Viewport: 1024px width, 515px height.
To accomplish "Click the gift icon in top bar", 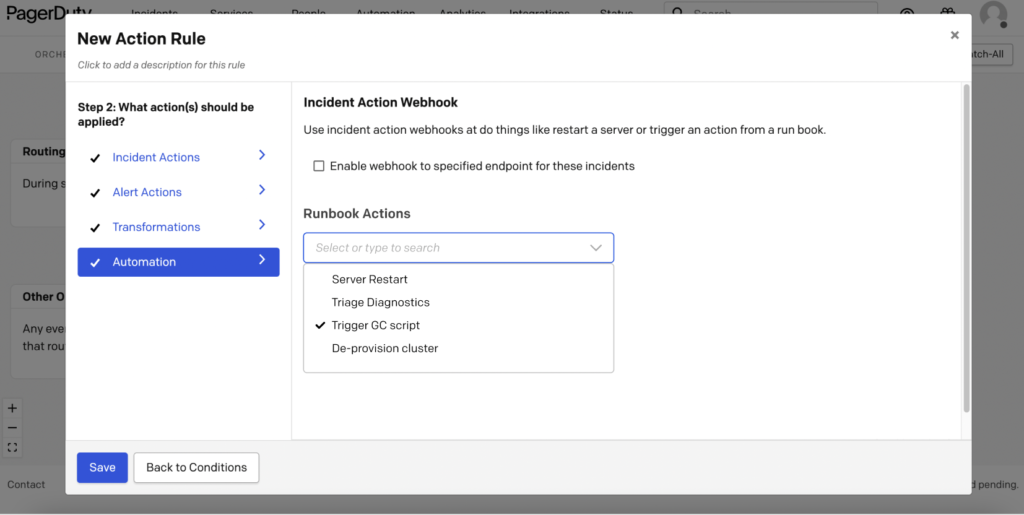I will [947, 13].
